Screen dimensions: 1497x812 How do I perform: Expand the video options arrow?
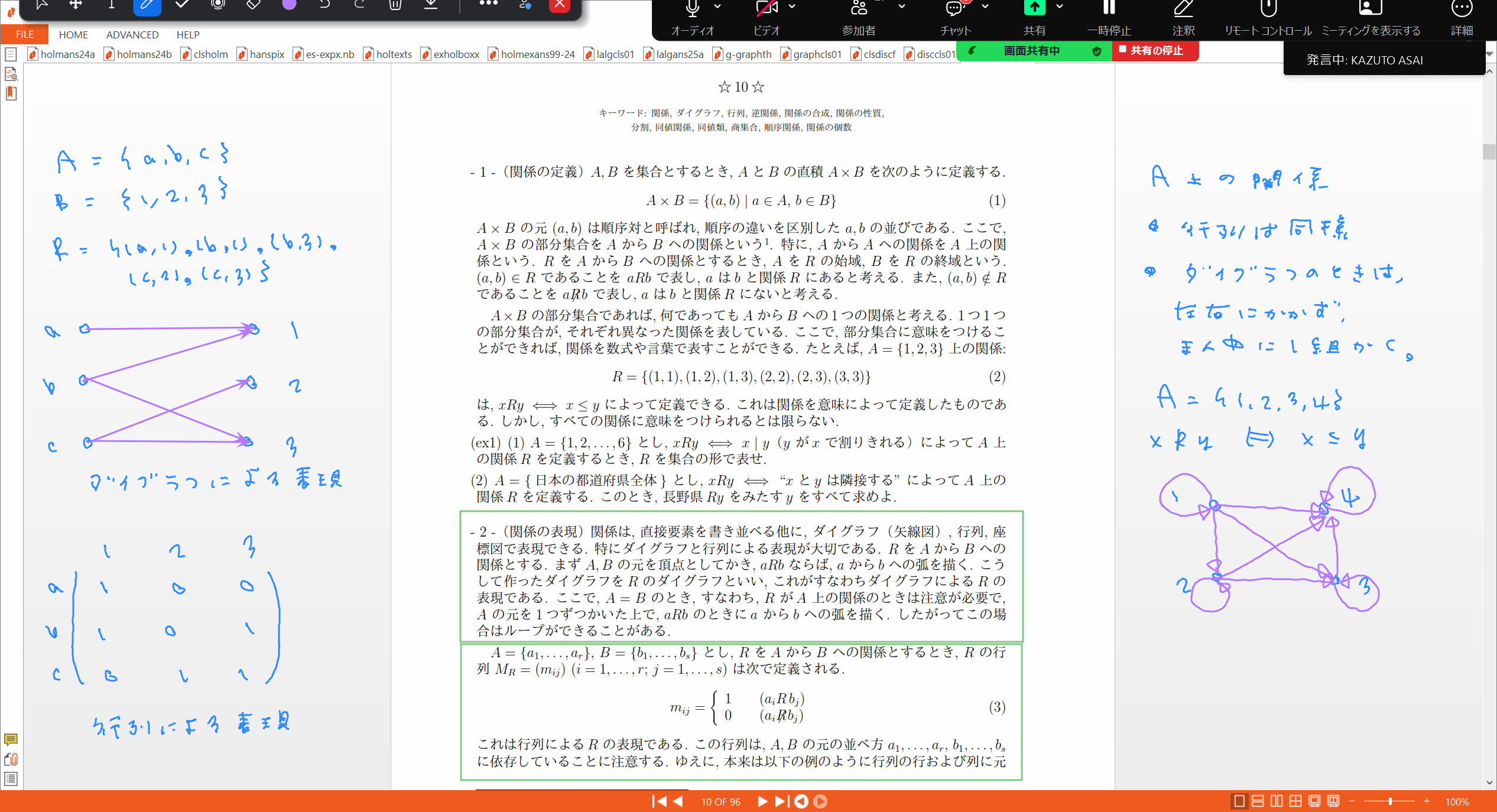click(x=792, y=7)
